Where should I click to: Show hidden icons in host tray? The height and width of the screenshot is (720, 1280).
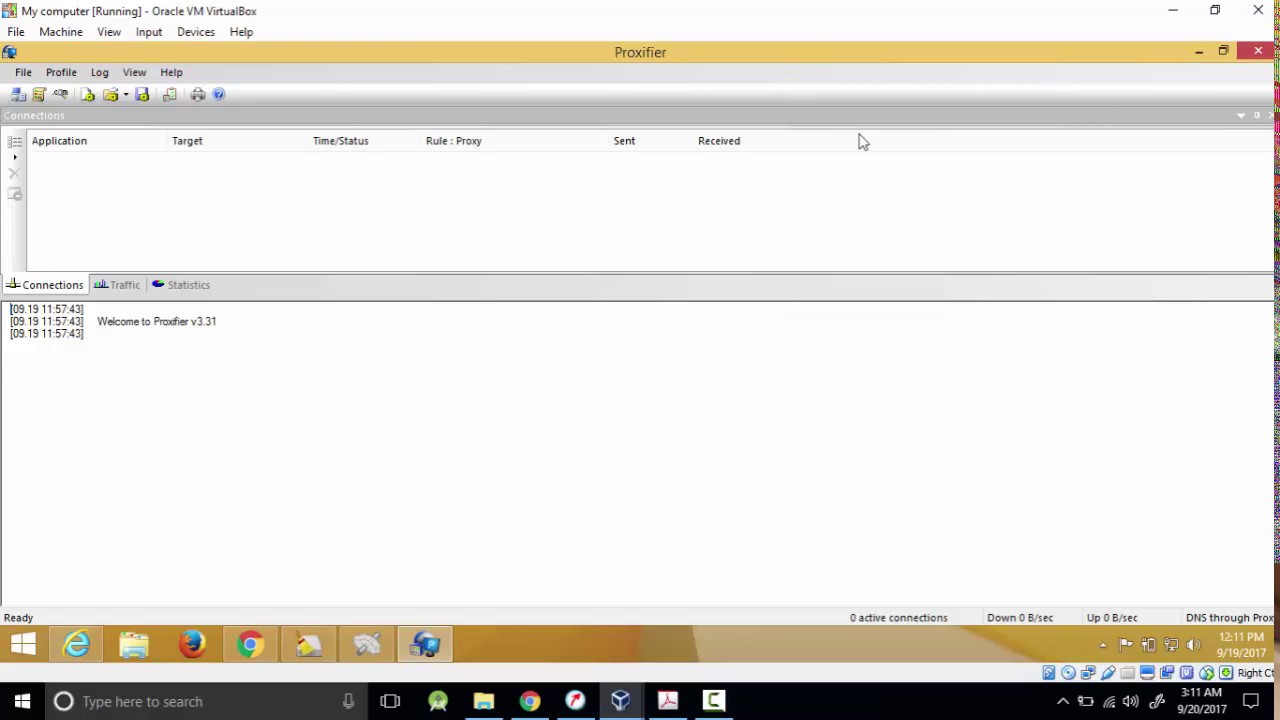pyautogui.click(x=1063, y=702)
